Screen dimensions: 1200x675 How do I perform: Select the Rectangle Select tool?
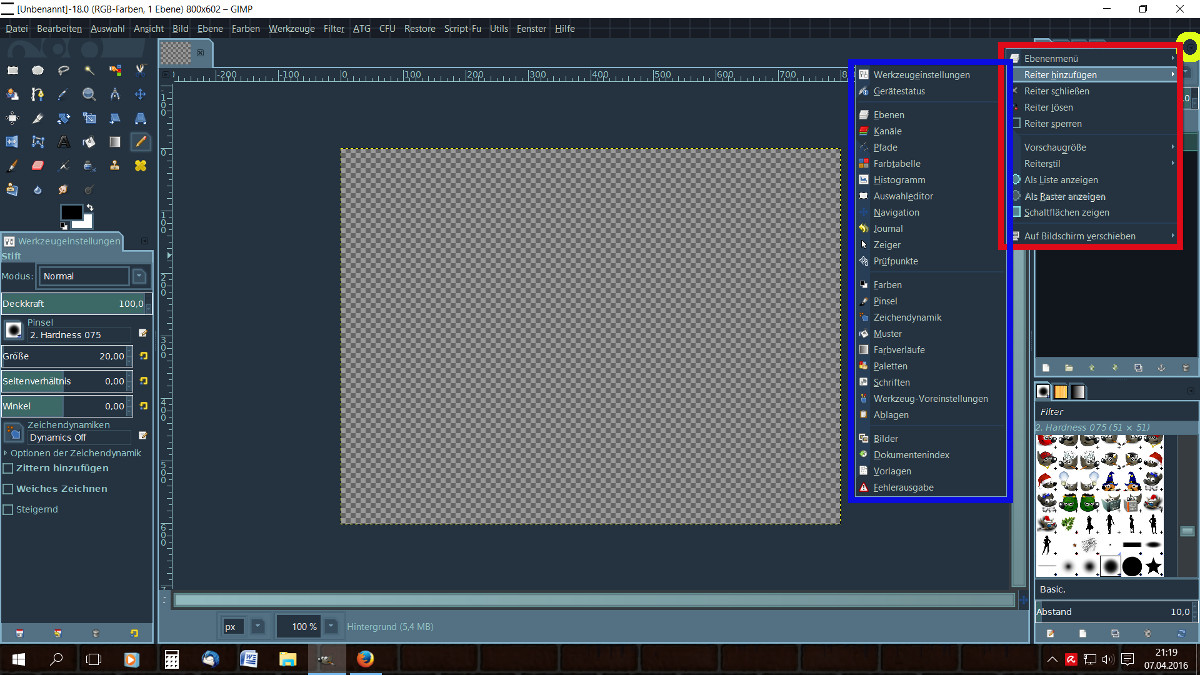(13, 70)
